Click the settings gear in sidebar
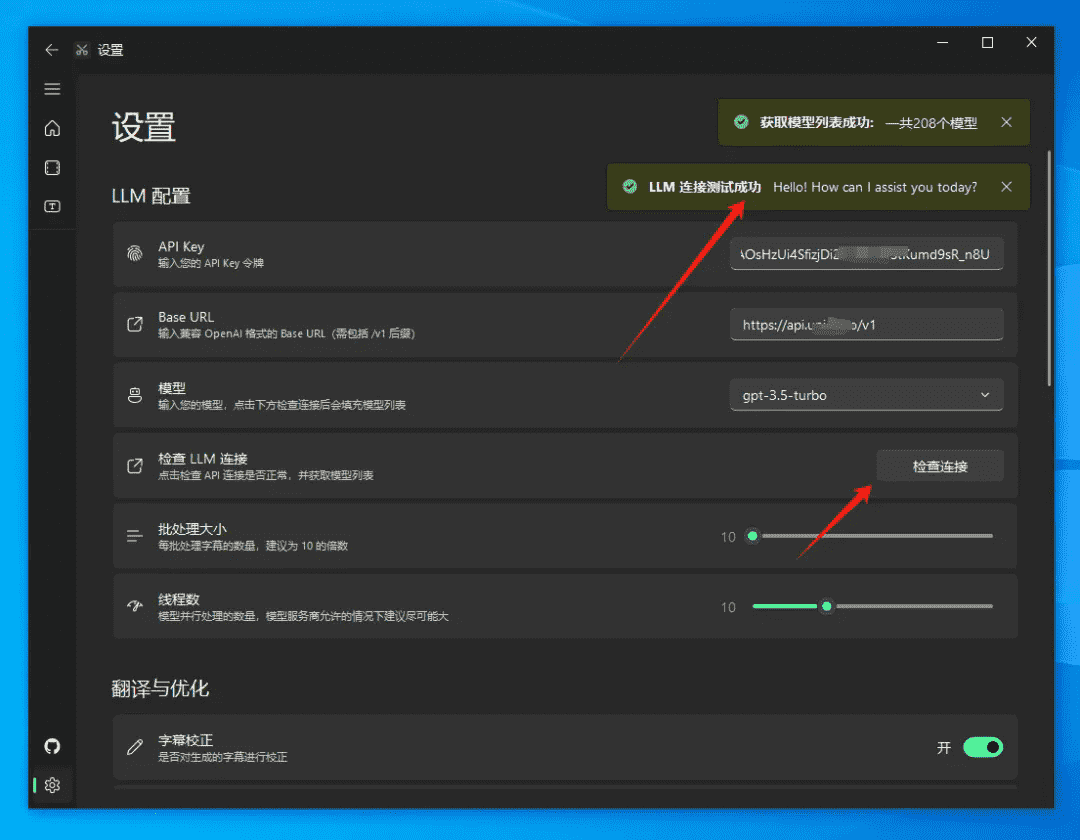This screenshot has width=1080, height=840. (52, 785)
